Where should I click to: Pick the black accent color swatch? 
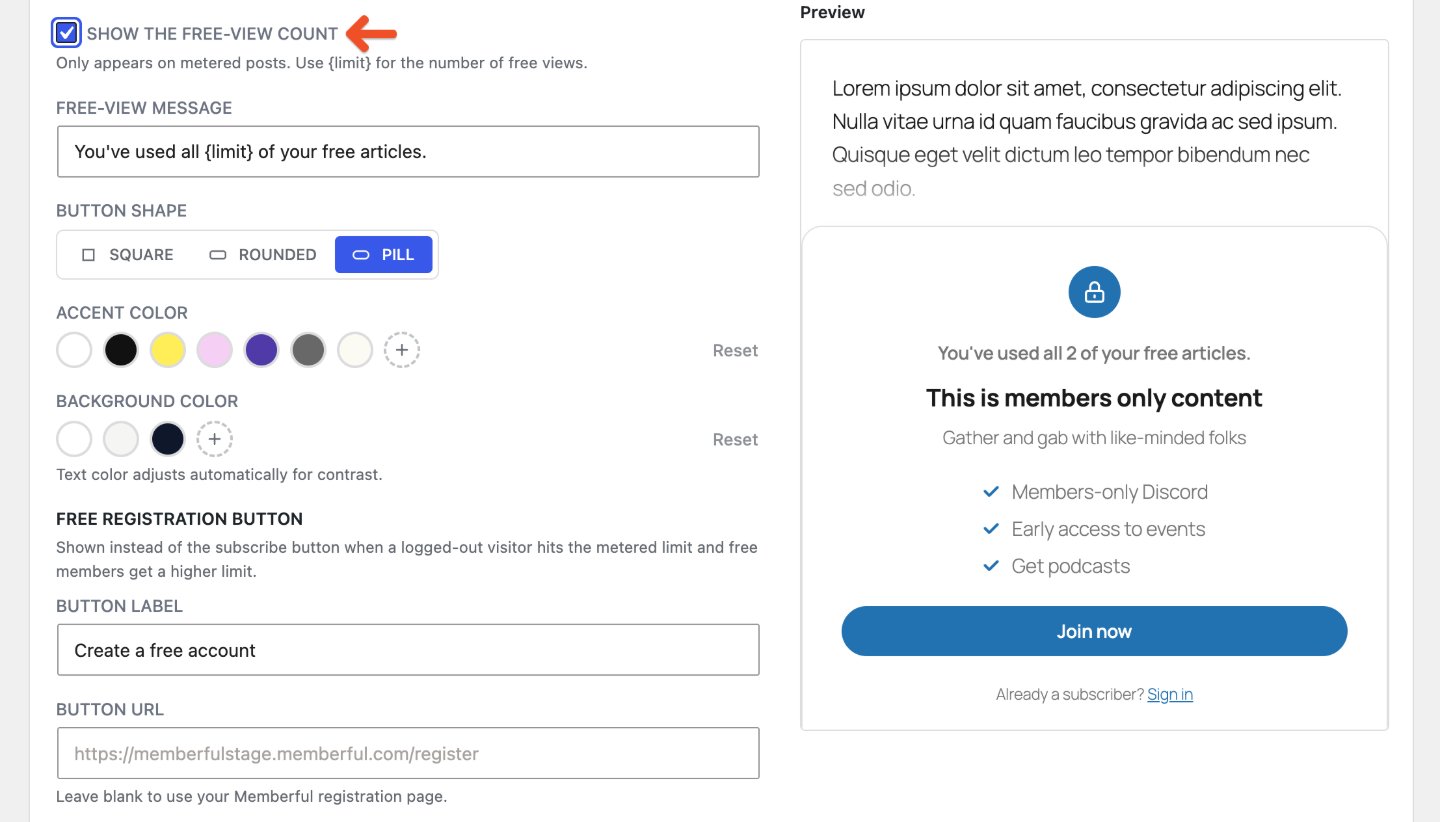click(121, 350)
